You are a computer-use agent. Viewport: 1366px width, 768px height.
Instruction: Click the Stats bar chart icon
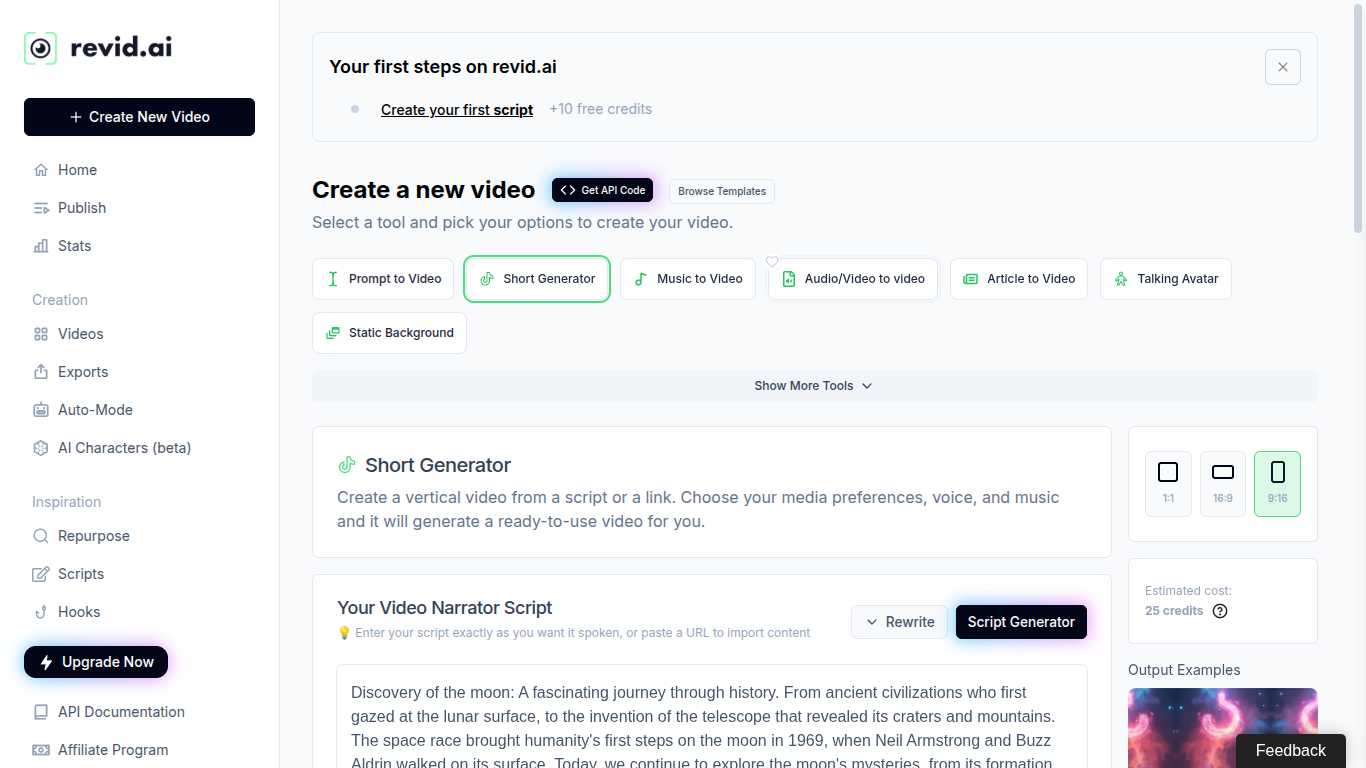click(41, 246)
